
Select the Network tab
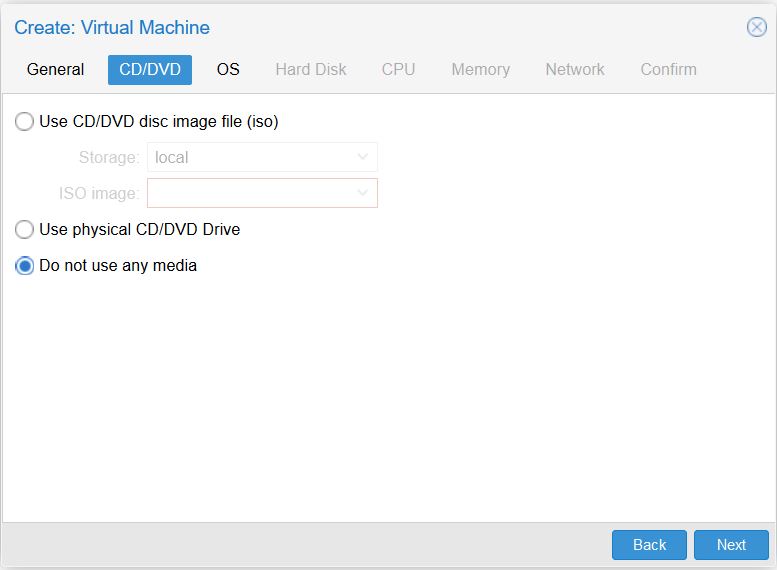coord(575,69)
